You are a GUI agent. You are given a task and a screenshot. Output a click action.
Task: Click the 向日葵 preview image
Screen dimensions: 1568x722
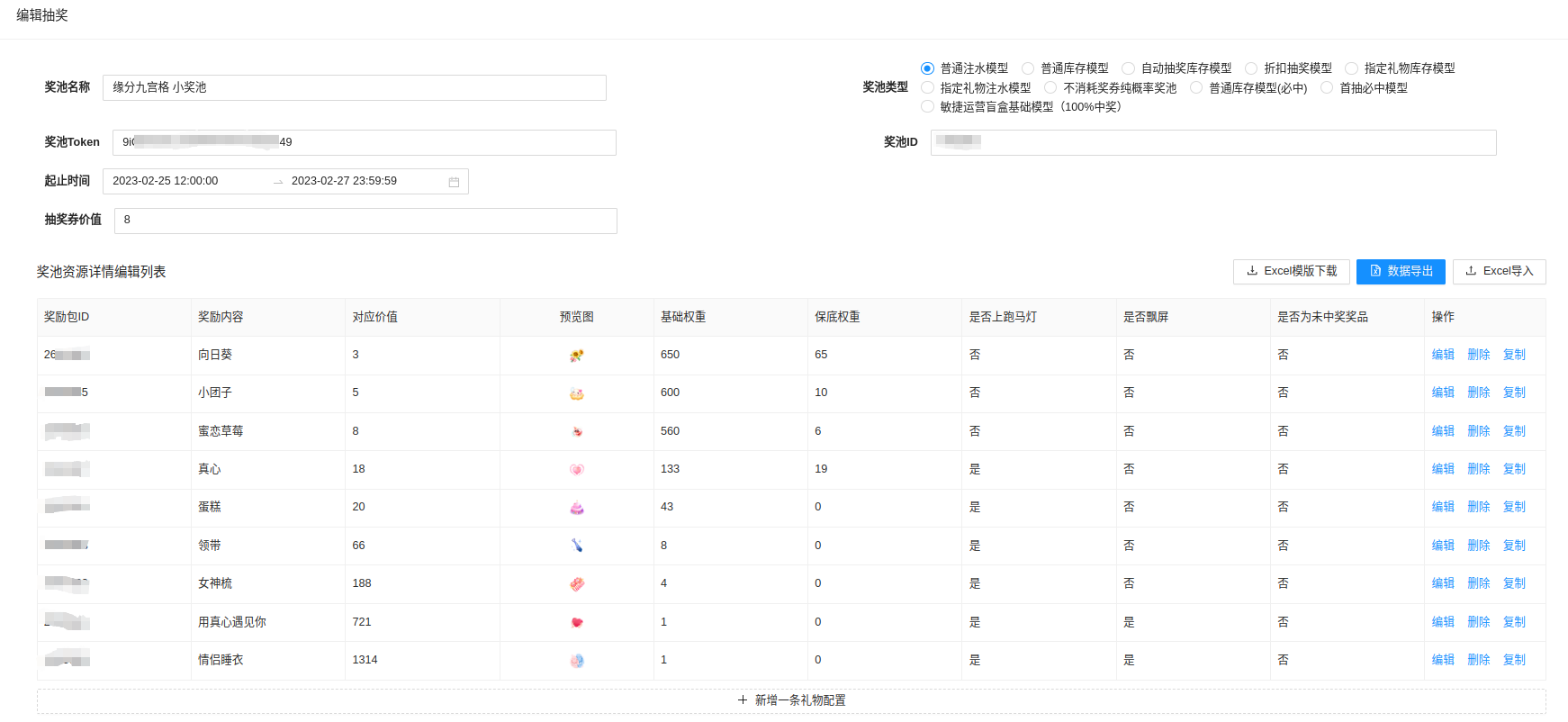click(577, 356)
